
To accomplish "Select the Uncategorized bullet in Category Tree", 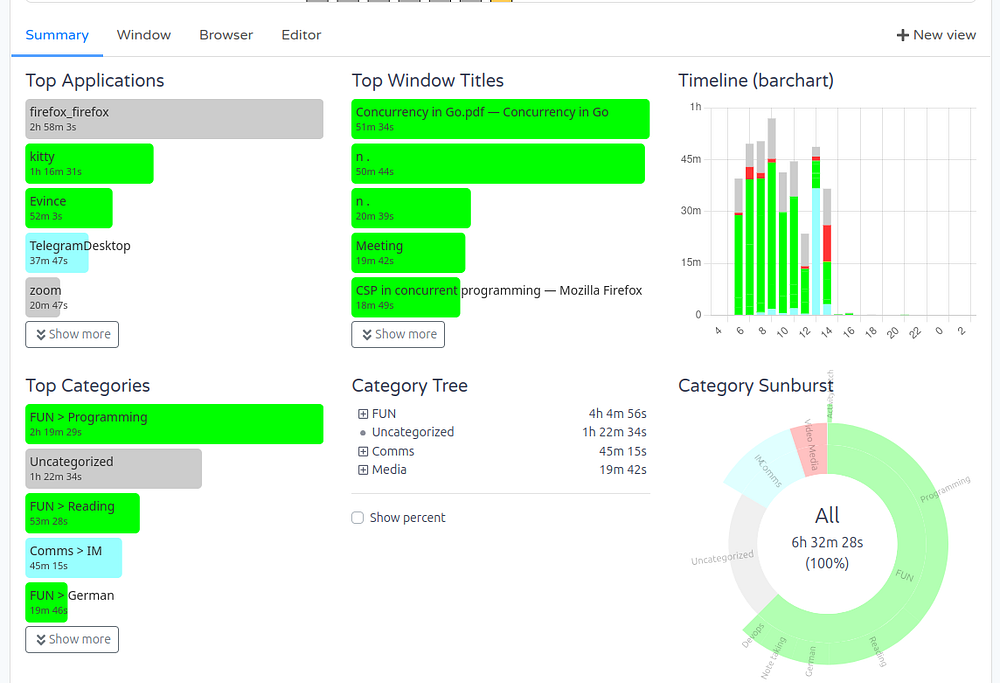I will tap(363, 432).
